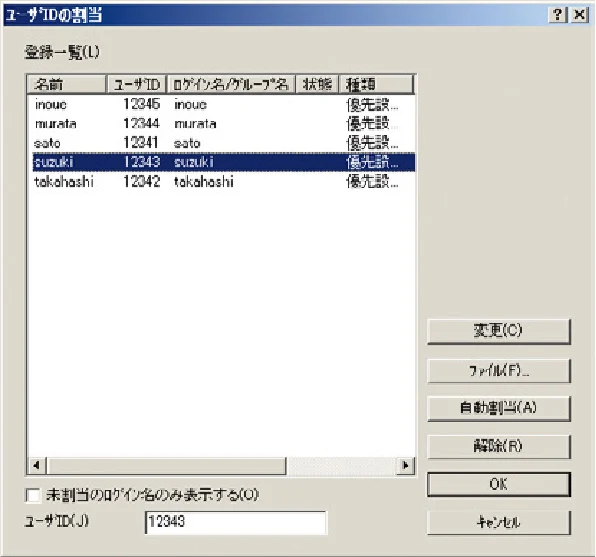Sort by ログイン名/グループ名 column header

[x=231, y=84]
